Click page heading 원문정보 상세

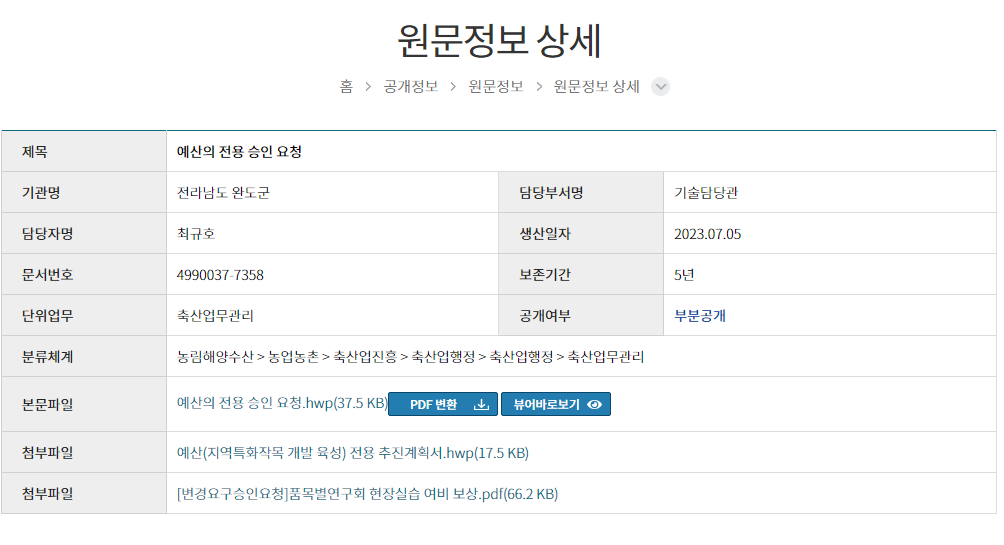coord(499,40)
